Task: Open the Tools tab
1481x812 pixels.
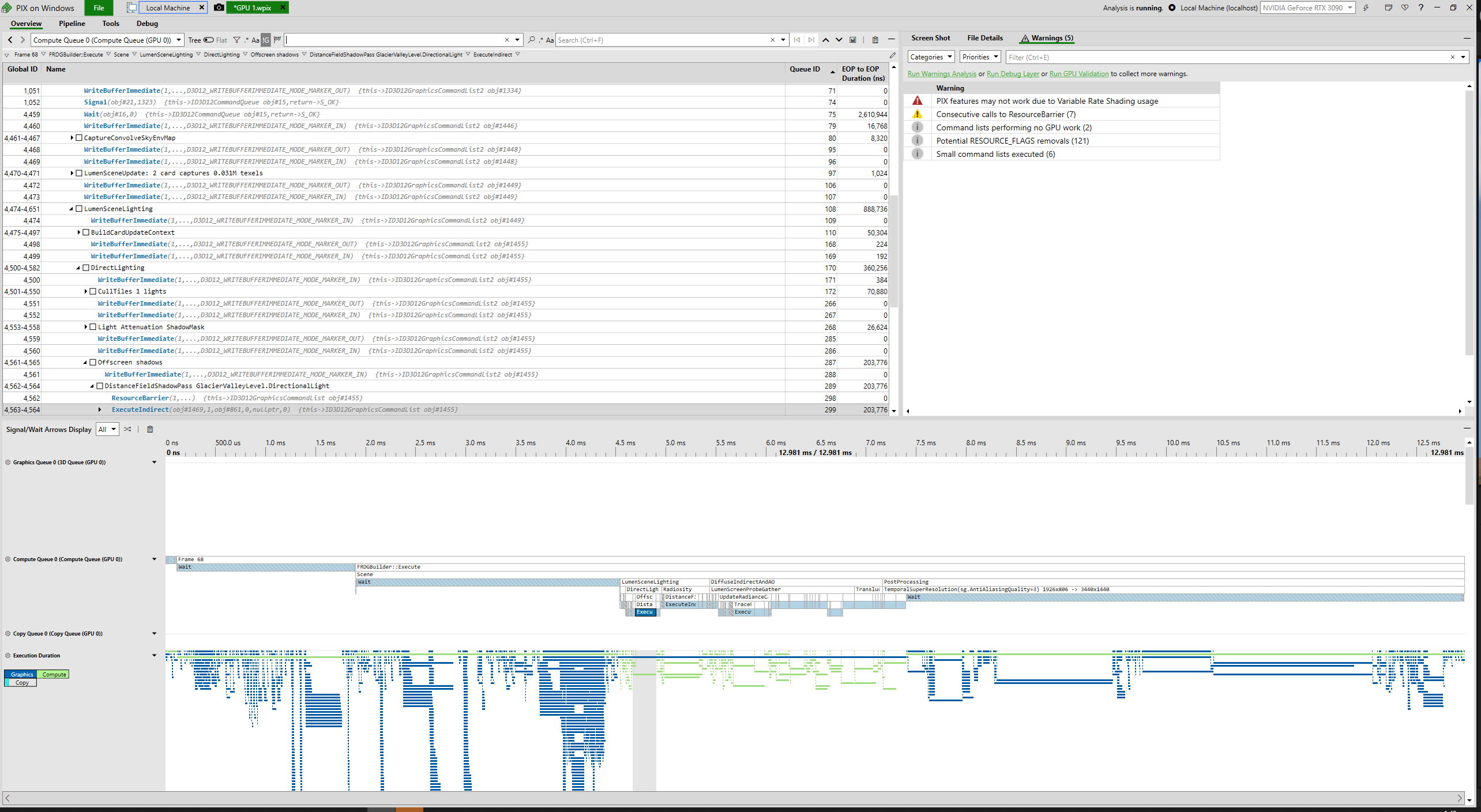Action: pos(111,24)
